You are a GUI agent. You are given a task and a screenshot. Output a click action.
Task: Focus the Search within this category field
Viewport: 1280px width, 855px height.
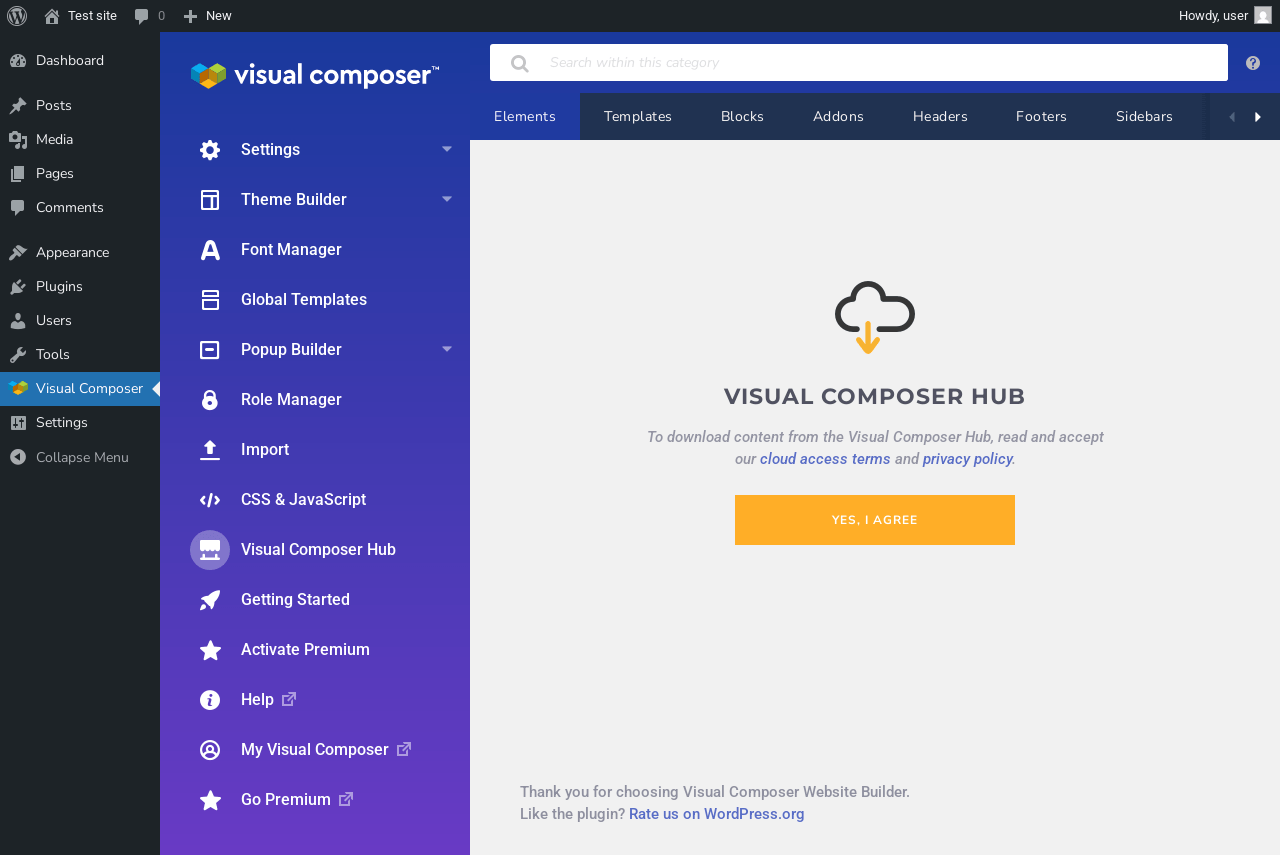859,63
